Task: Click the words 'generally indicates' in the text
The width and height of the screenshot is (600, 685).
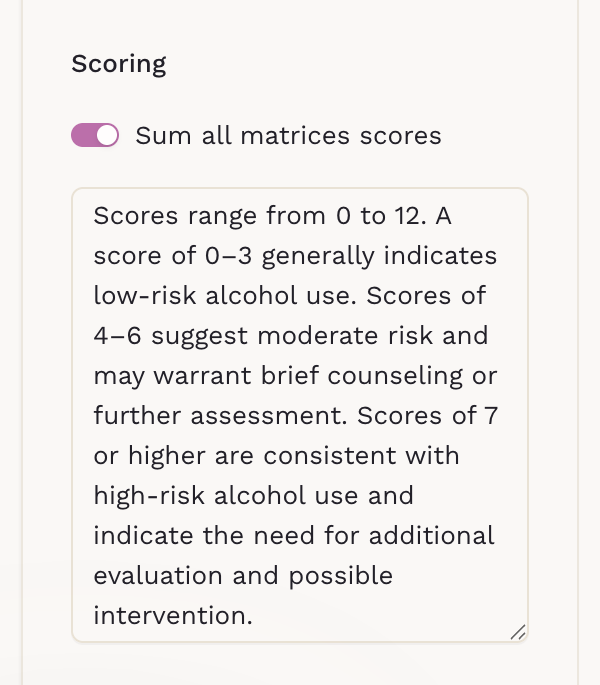Action: coord(379,256)
